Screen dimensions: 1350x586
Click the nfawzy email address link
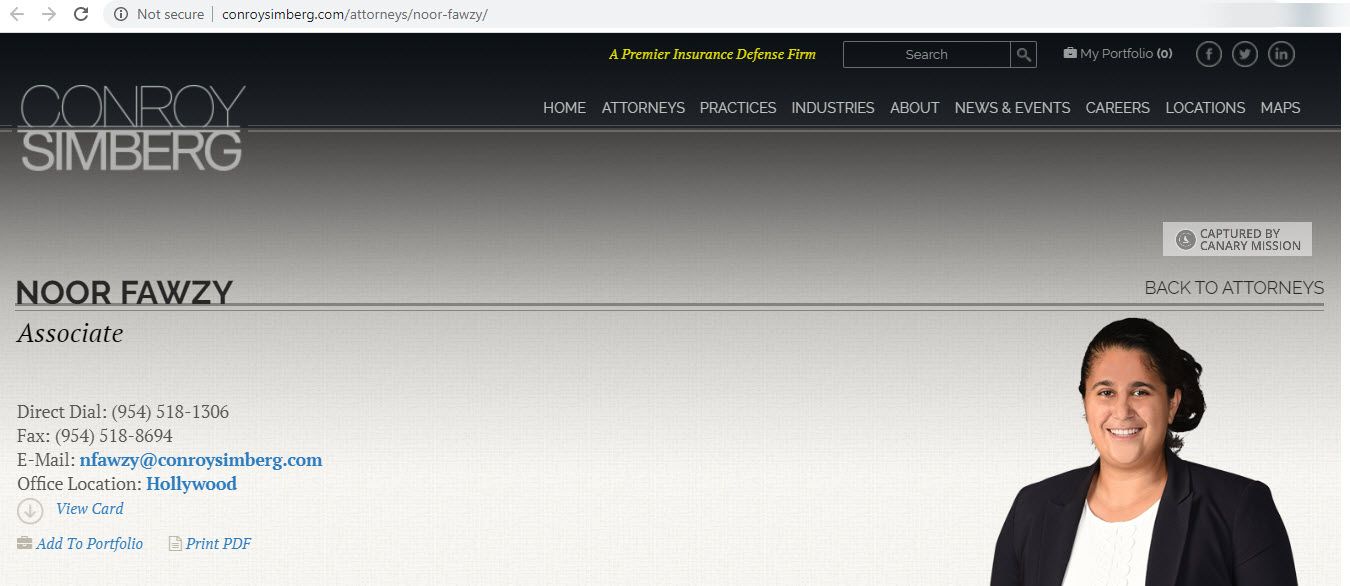coord(201,460)
